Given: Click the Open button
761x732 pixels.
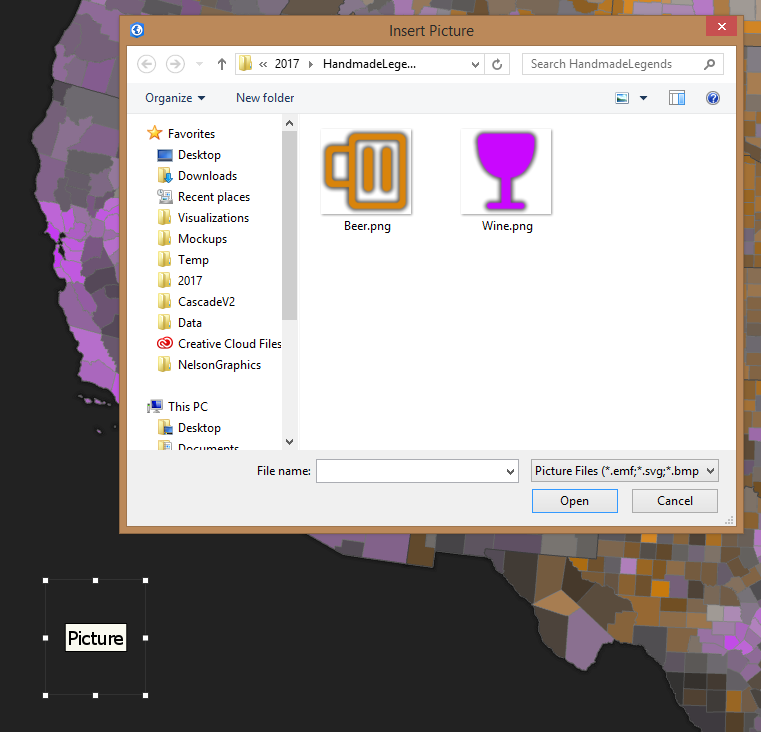Looking at the screenshot, I should point(575,501).
